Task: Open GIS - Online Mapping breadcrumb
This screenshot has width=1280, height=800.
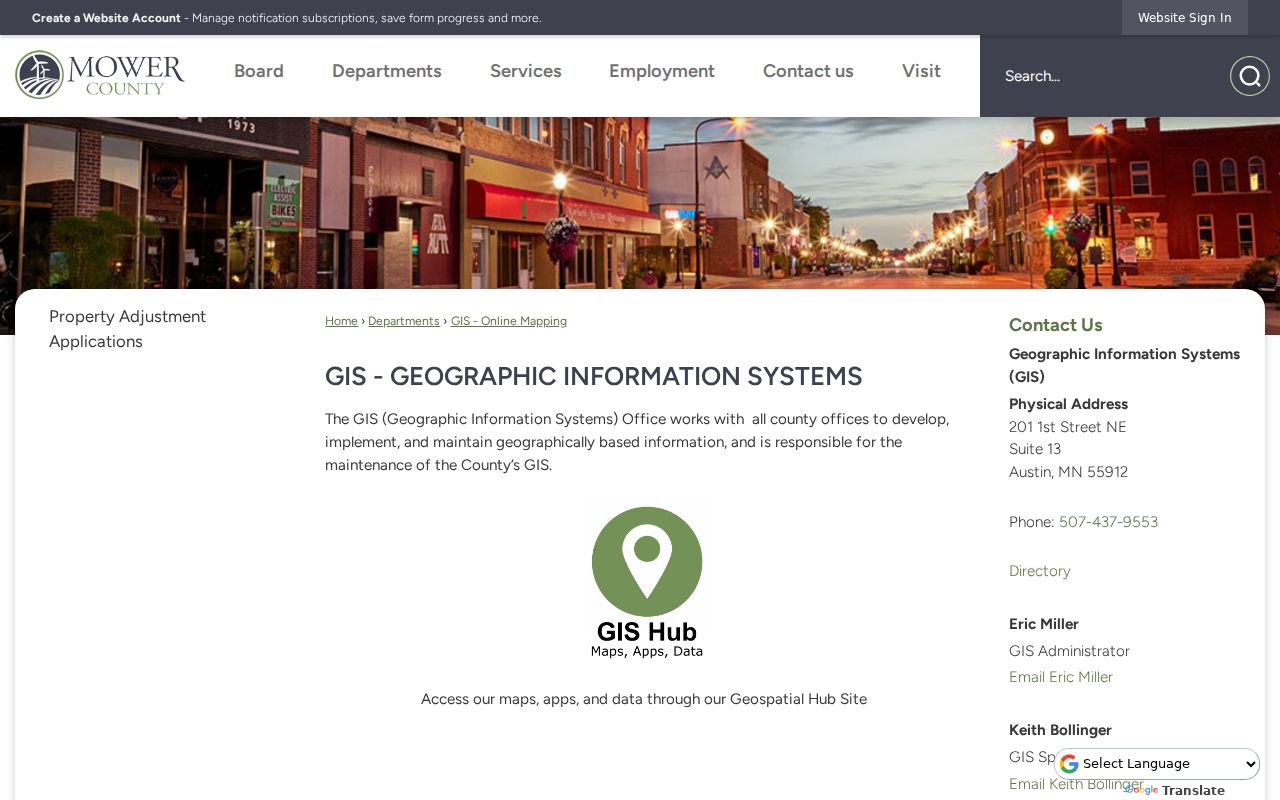Action: tap(509, 321)
